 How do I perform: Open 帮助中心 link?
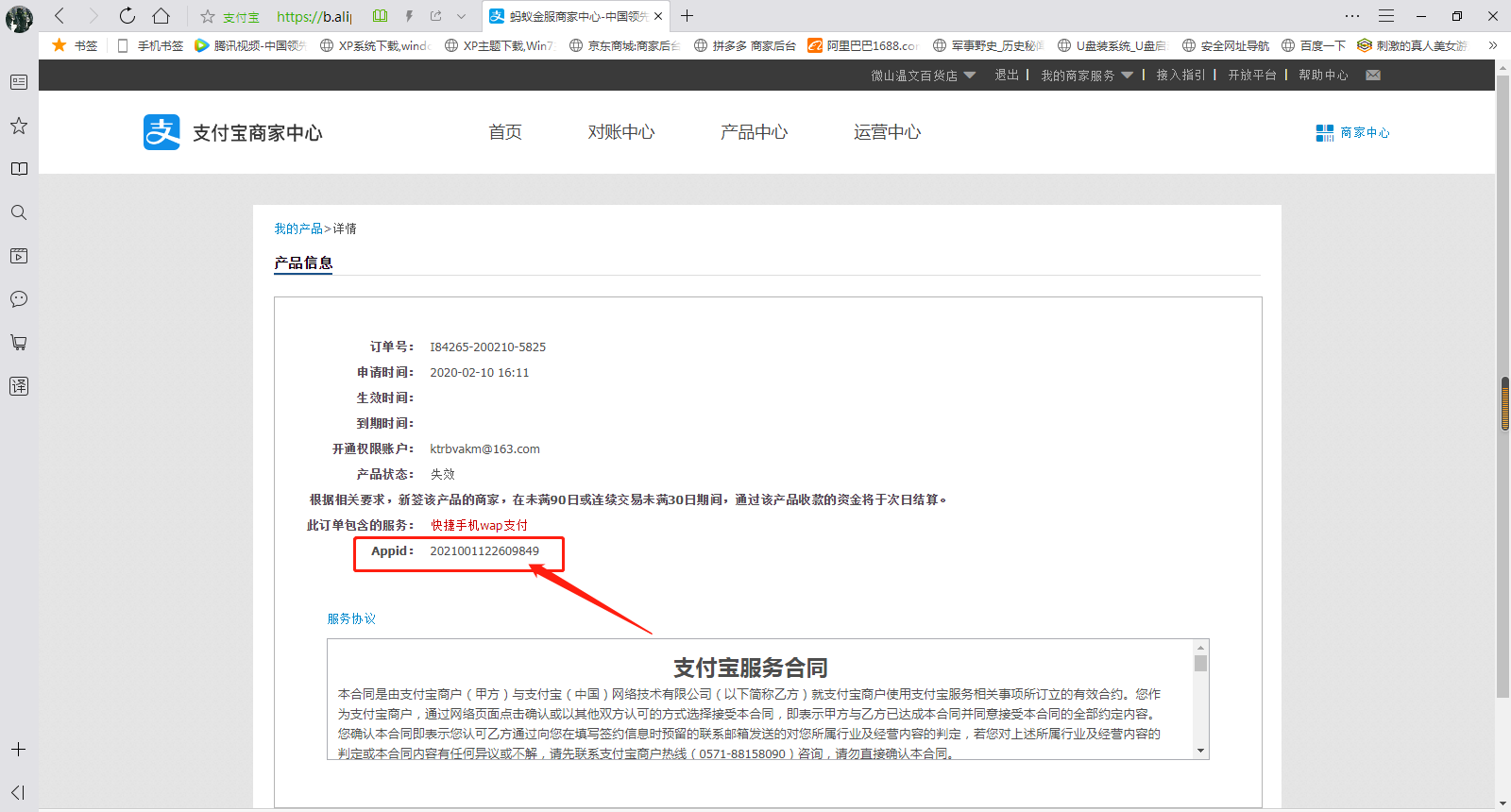1323,75
